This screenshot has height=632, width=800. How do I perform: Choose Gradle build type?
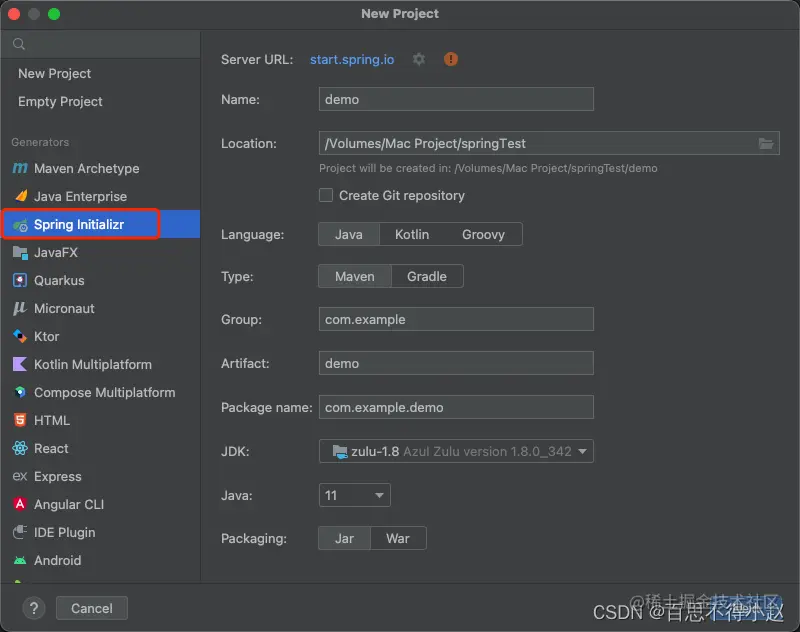click(427, 276)
